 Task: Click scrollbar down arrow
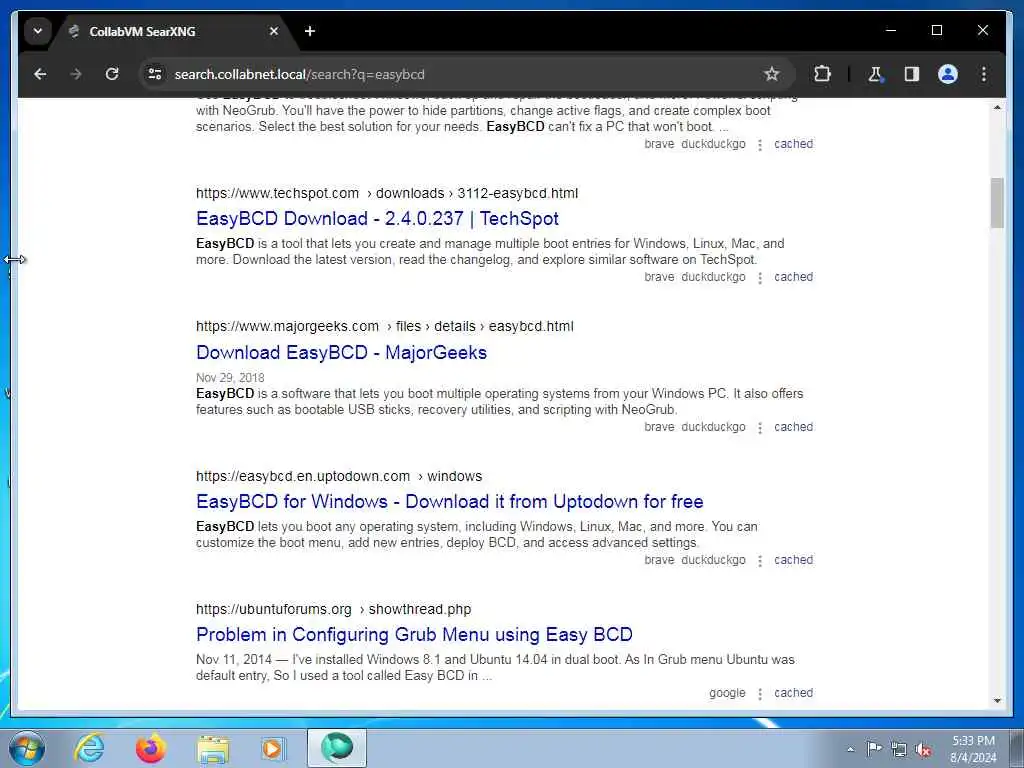coord(997,701)
